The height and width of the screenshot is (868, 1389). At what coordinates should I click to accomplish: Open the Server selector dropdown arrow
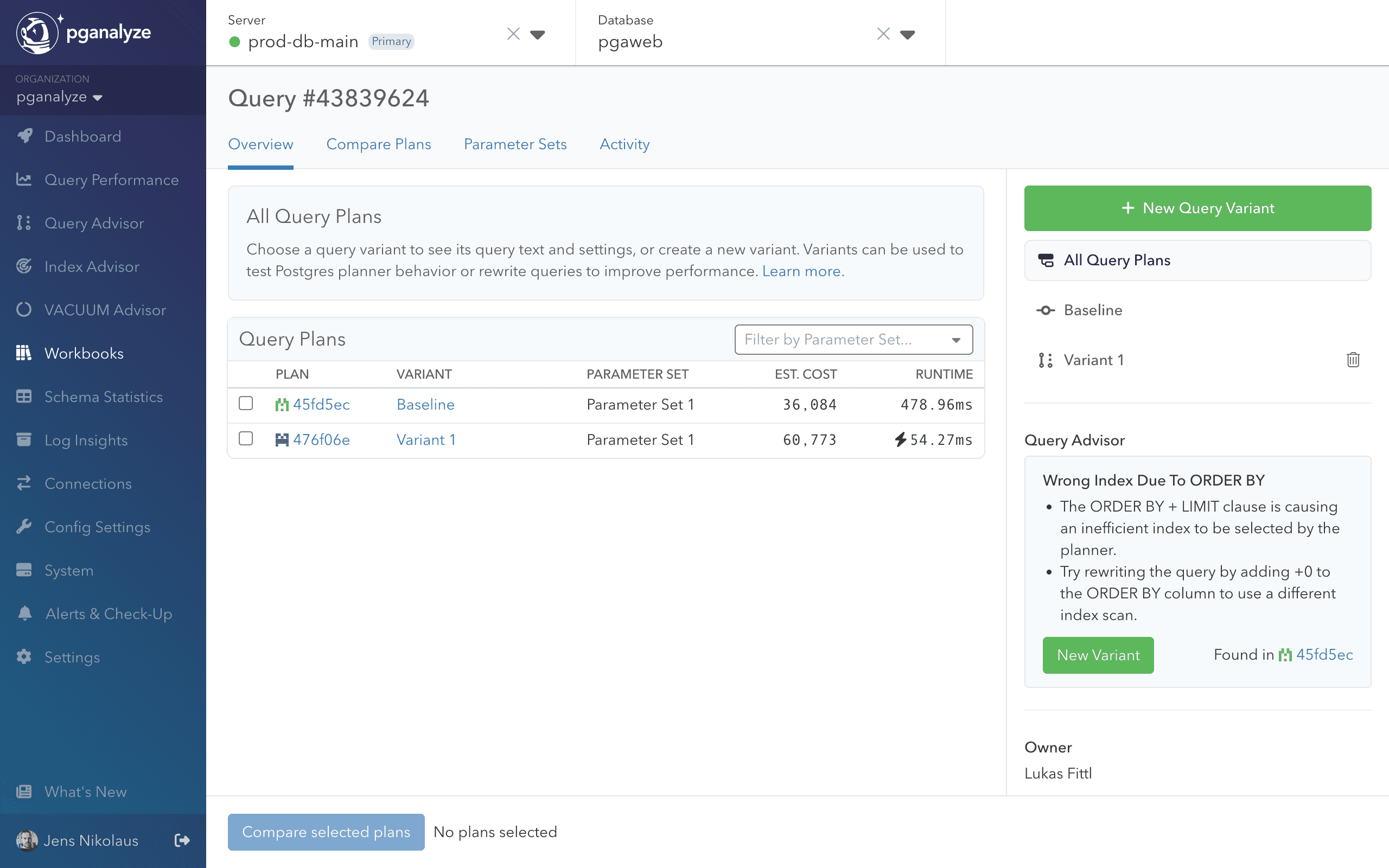[x=537, y=34]
